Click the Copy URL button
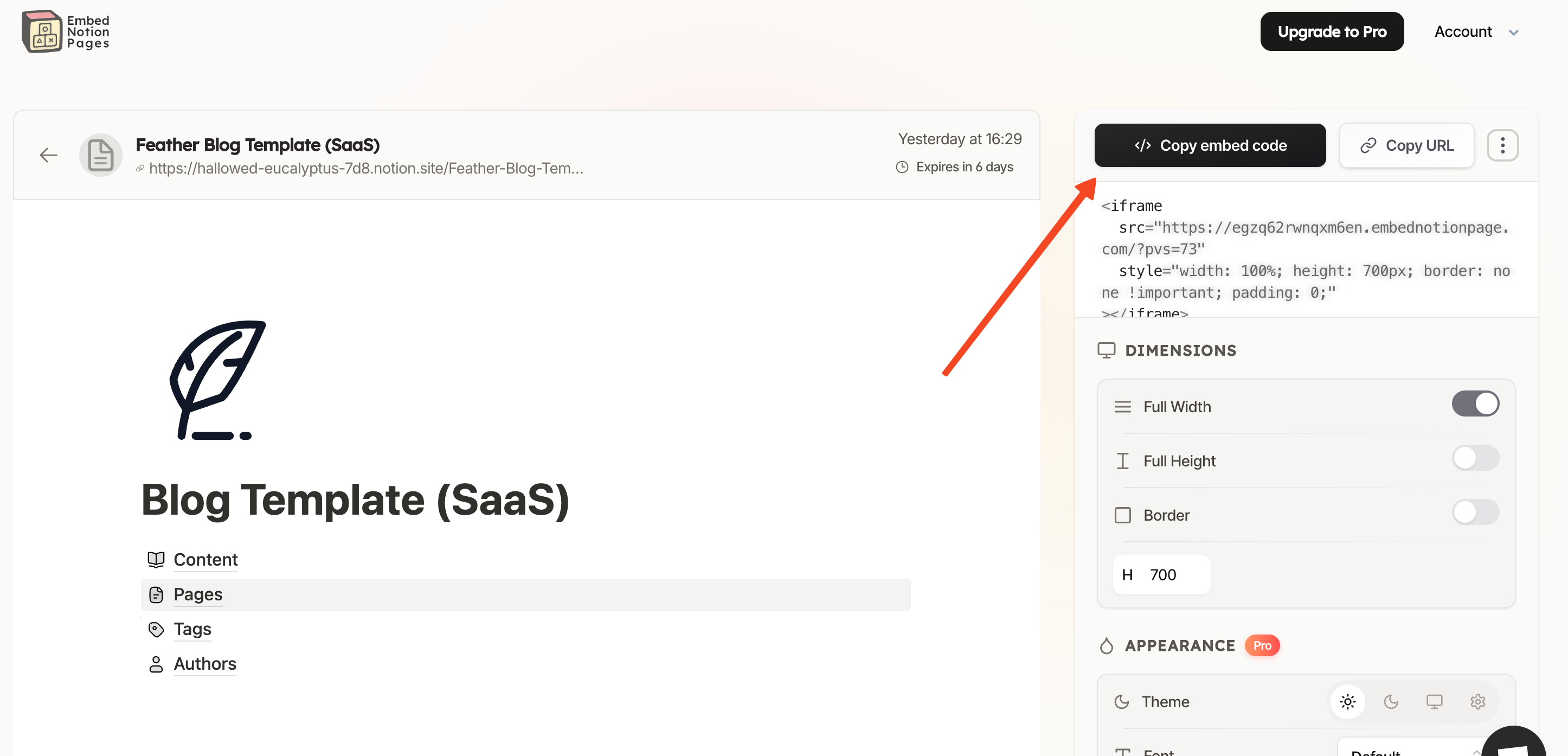 coord(1406,145)
